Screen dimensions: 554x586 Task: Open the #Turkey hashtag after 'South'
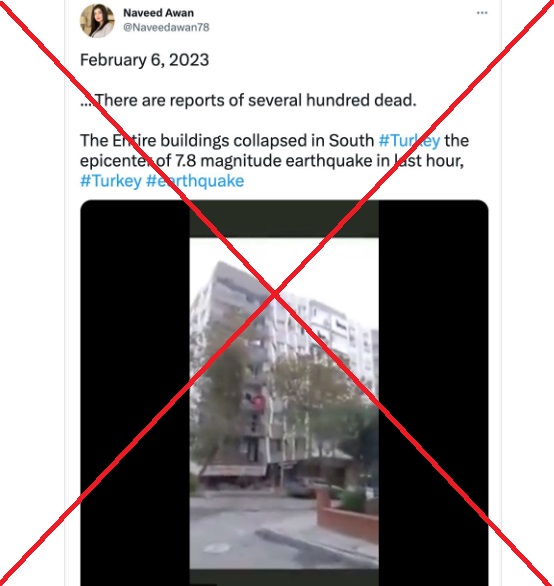(409, 141)
